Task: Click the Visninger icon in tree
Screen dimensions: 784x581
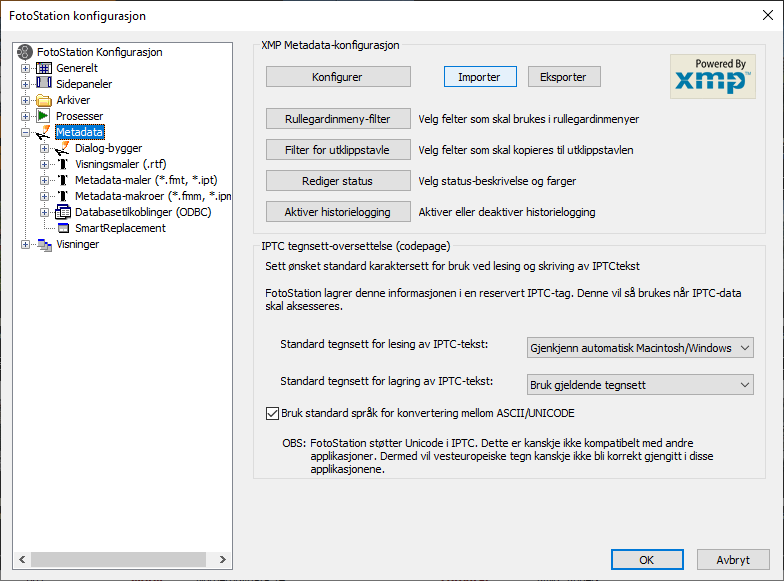Action: 44,244
